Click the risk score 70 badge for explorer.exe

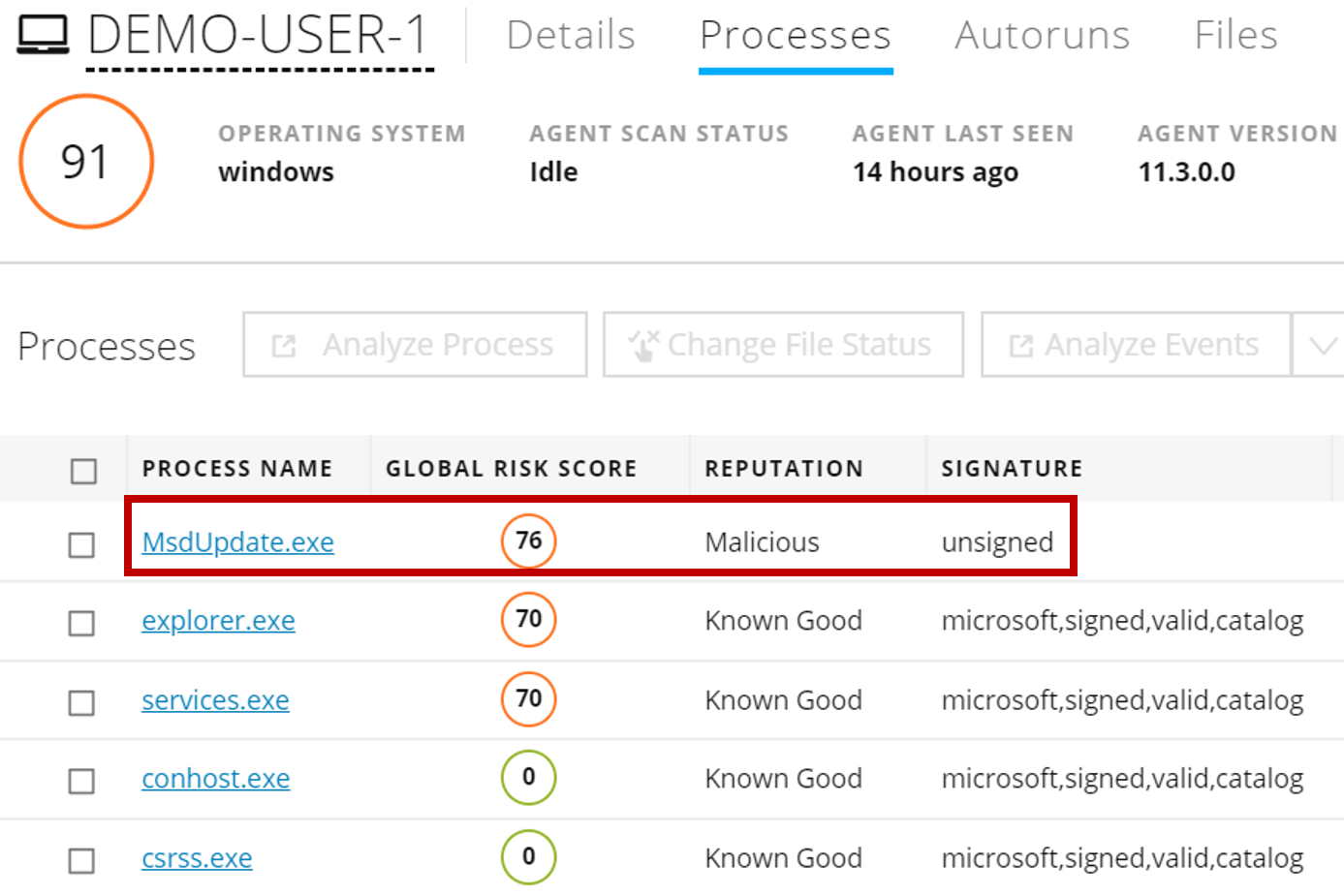click(528, 620)
